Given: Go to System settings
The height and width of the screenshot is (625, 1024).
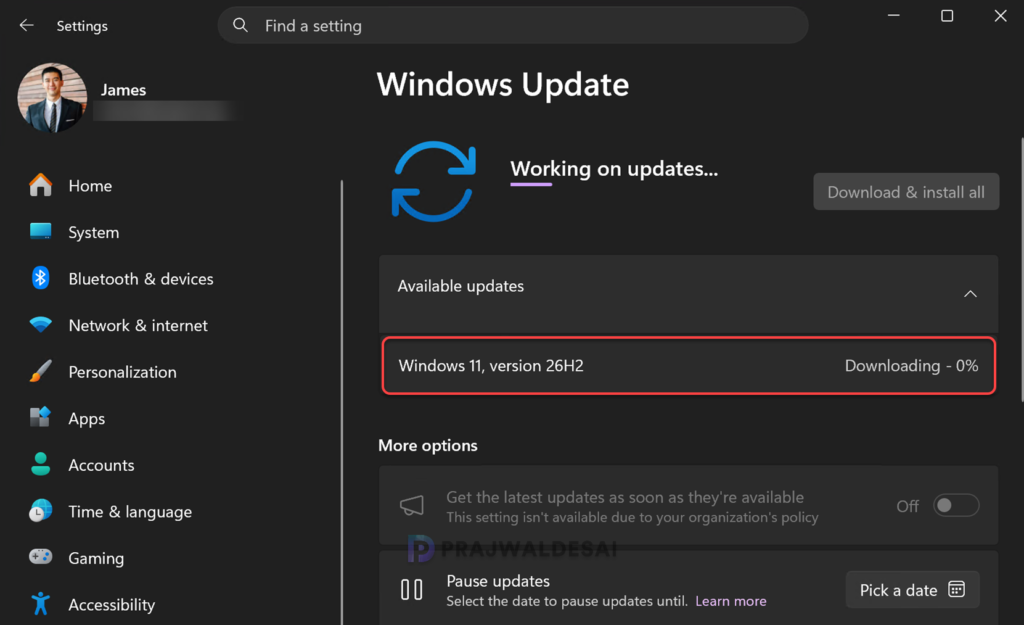Looking at the screenshot, I should [94, 232].
